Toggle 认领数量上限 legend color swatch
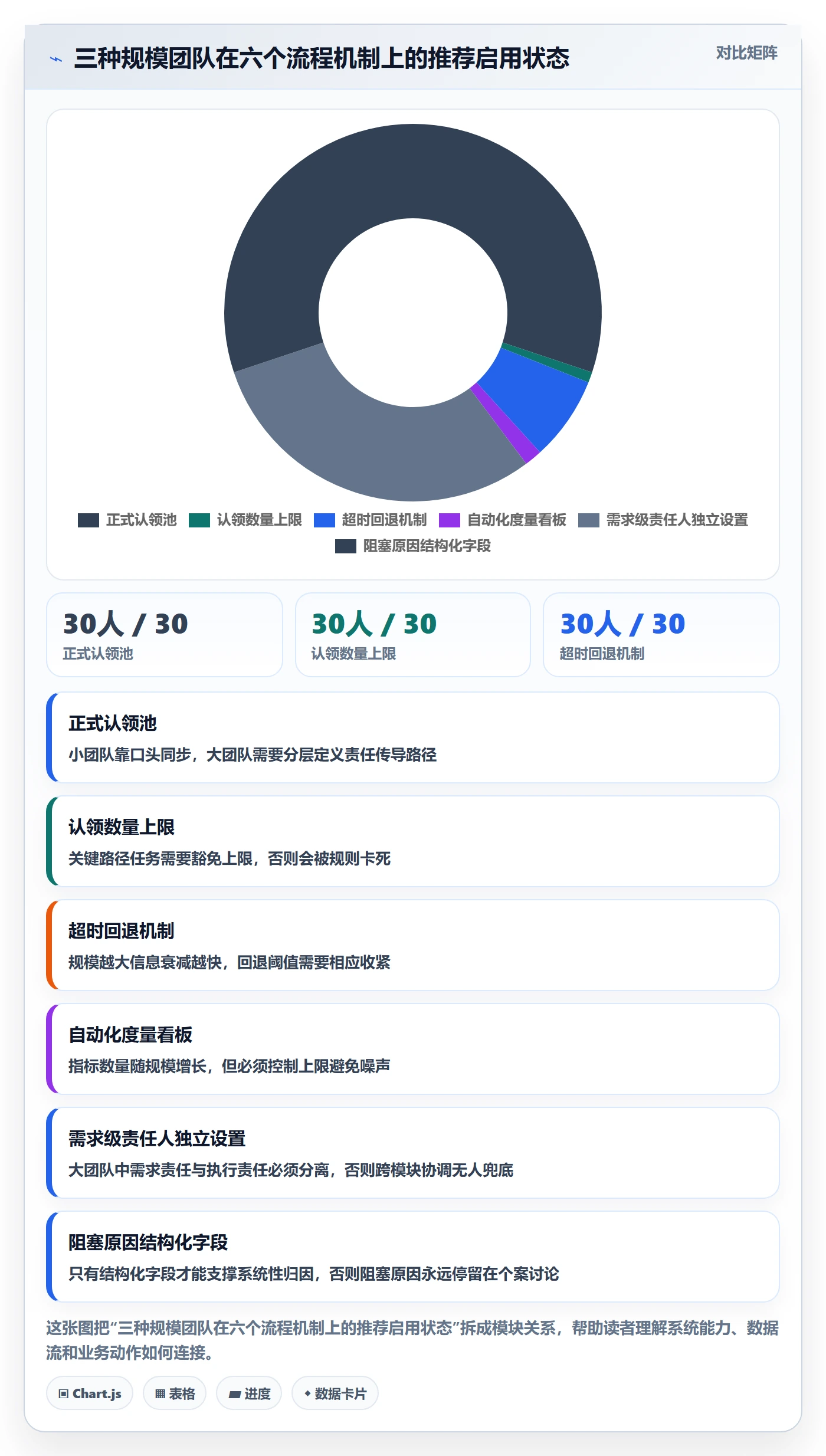Image resolution: width=826 pixels, height=1456 pixels. click(199, 520)
